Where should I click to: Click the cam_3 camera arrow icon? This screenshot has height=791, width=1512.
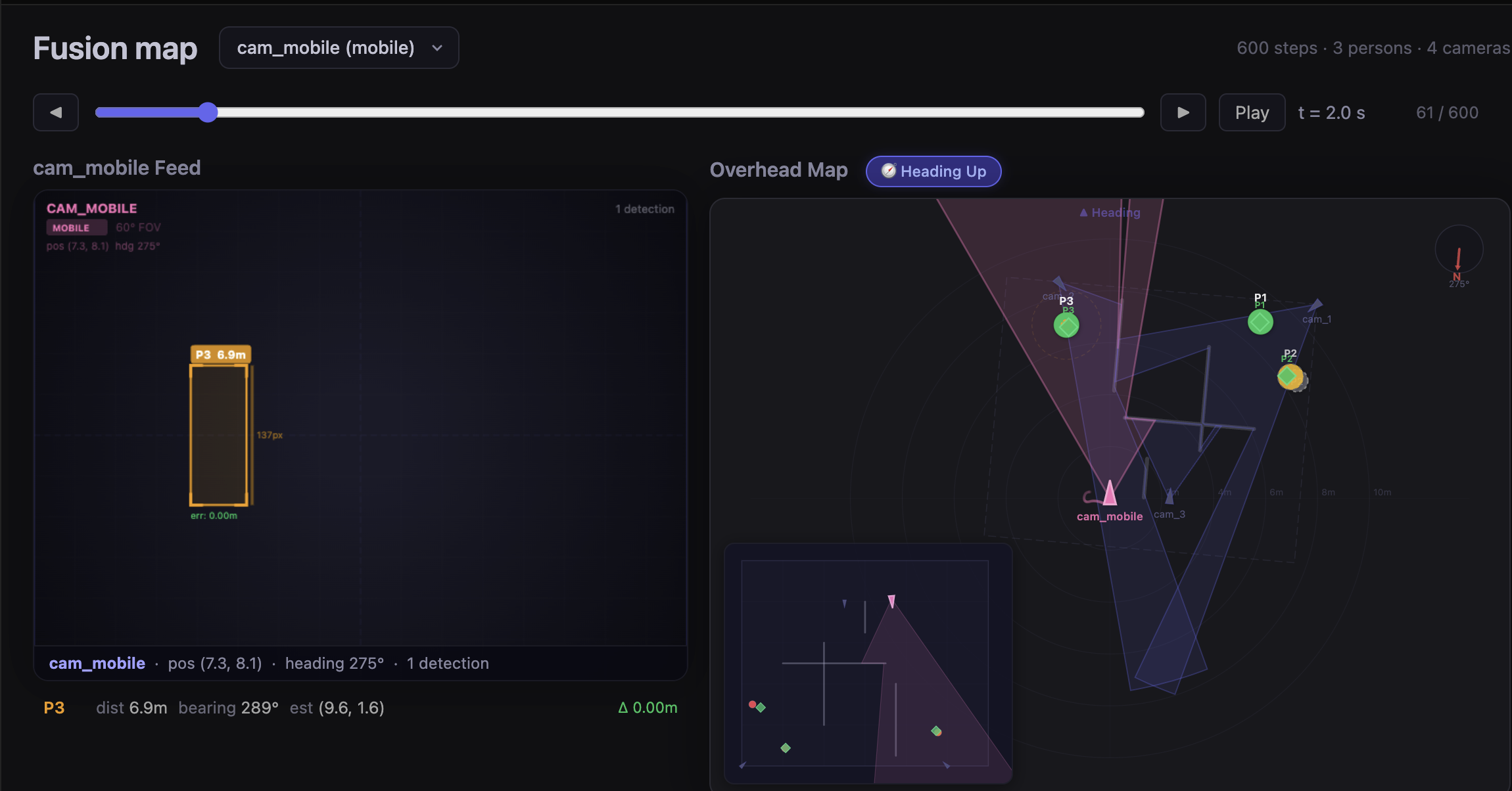(1169, 497)
